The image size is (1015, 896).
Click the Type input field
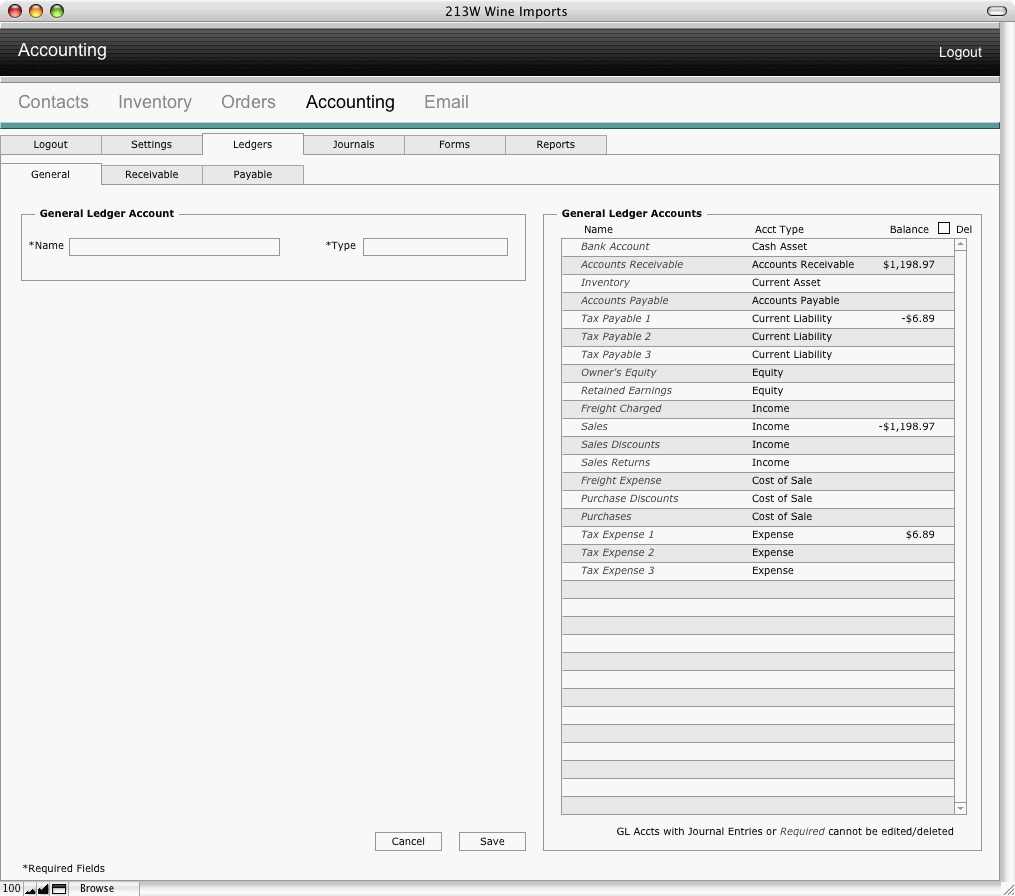tap(435, 247)
